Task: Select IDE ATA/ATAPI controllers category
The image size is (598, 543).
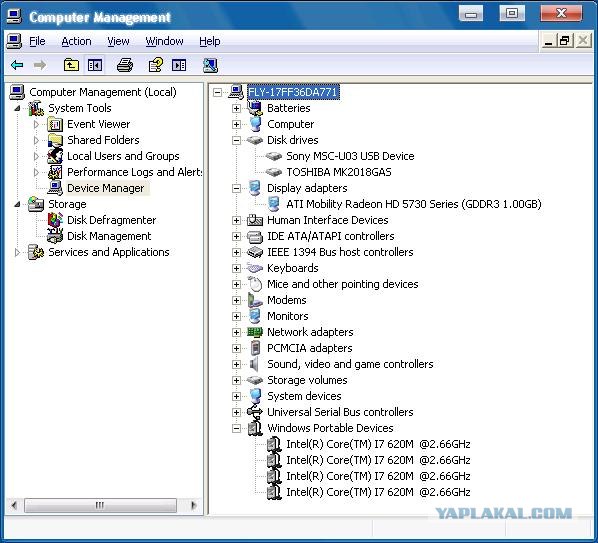Action: pos(331,236)
